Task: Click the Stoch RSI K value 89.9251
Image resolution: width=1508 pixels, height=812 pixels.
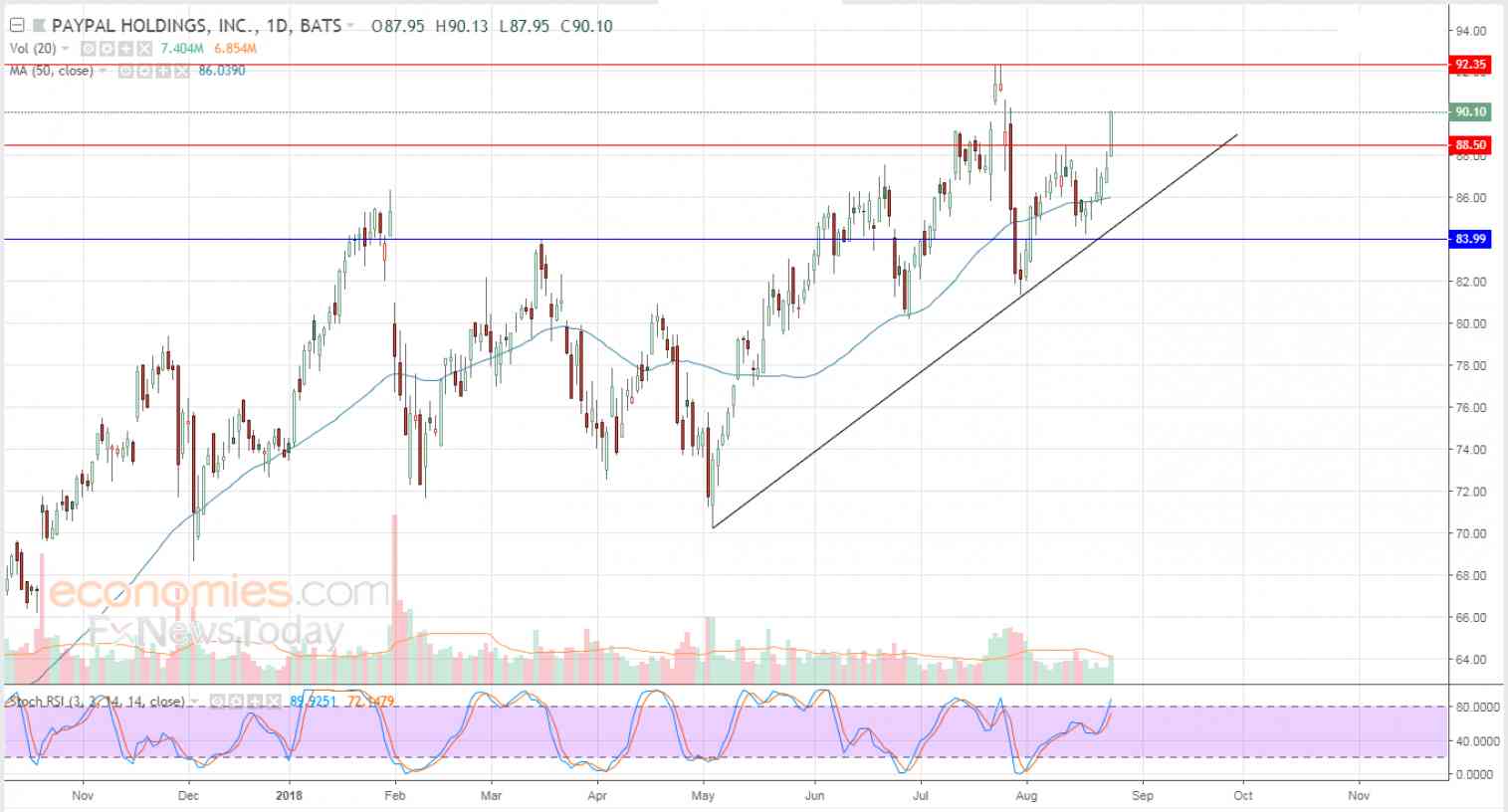Action: coord(314,702)
